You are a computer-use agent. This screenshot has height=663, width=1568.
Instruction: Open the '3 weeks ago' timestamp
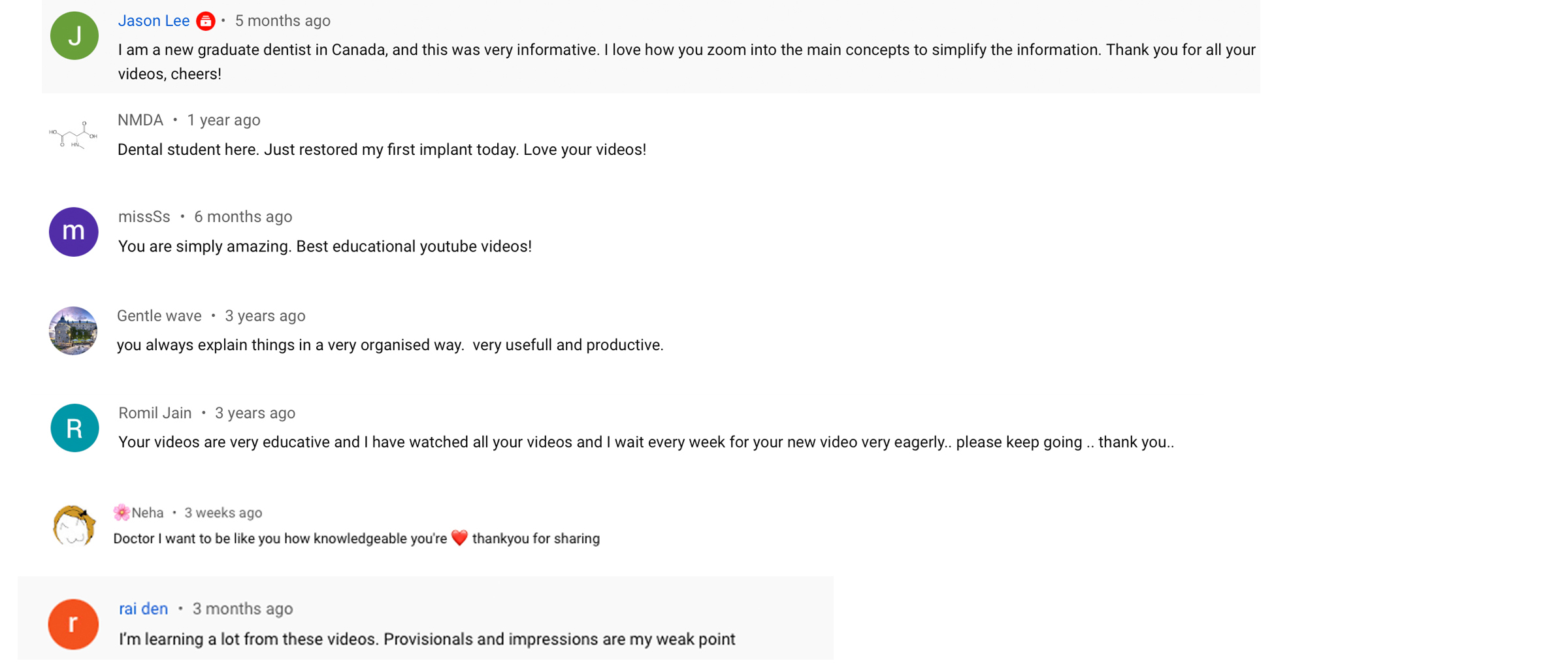point(223,513)
